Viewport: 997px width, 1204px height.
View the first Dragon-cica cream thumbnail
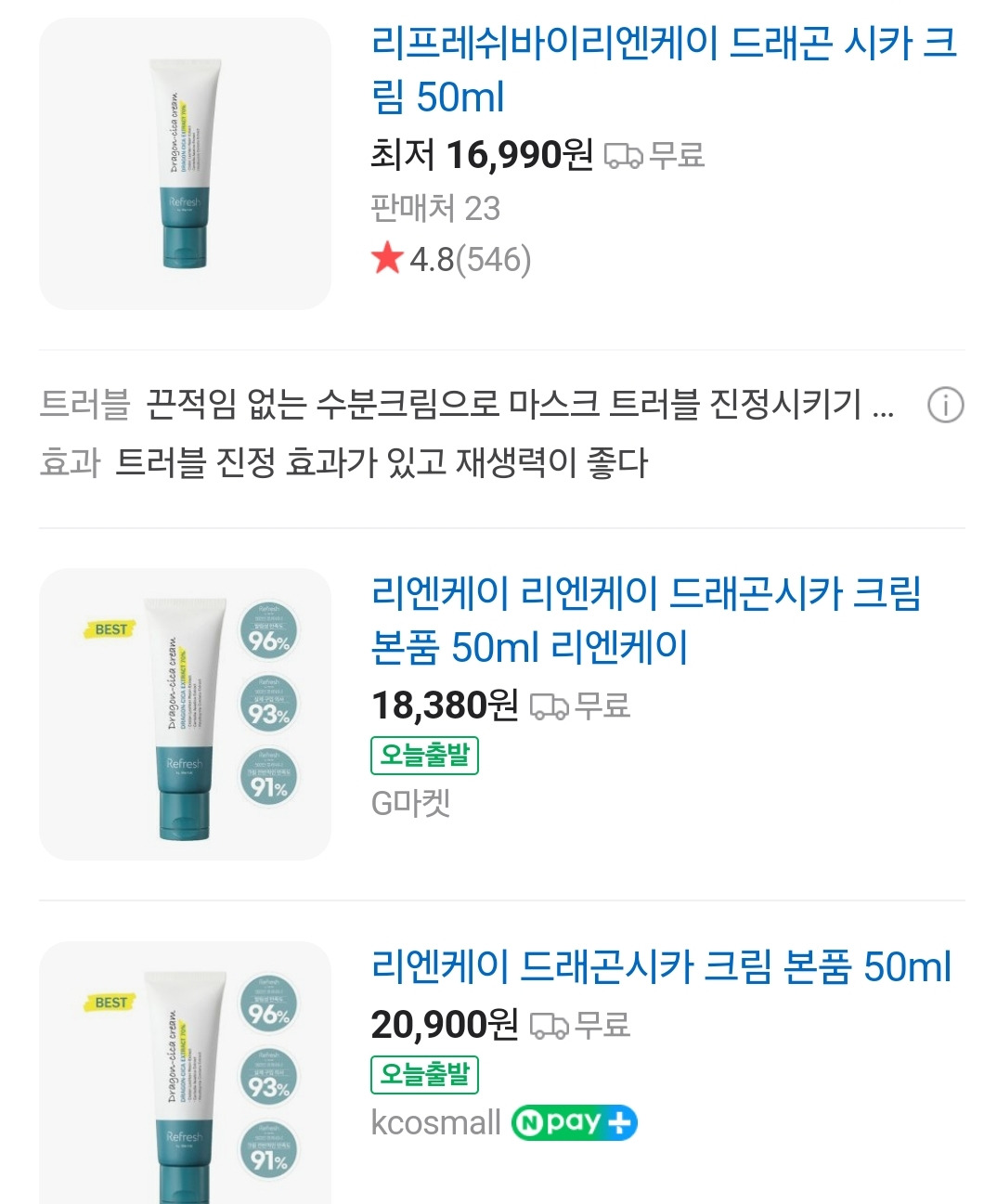tap(185, 163)
